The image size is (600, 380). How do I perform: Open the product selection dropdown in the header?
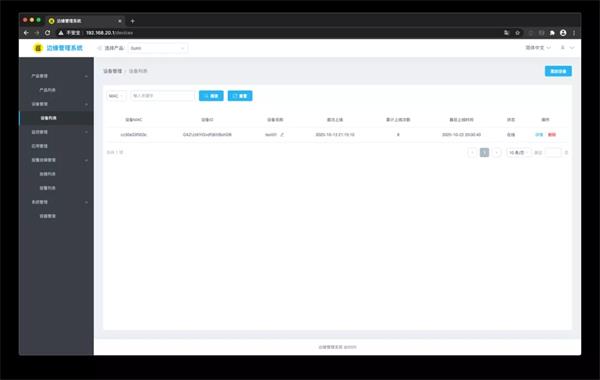[158, 48]
